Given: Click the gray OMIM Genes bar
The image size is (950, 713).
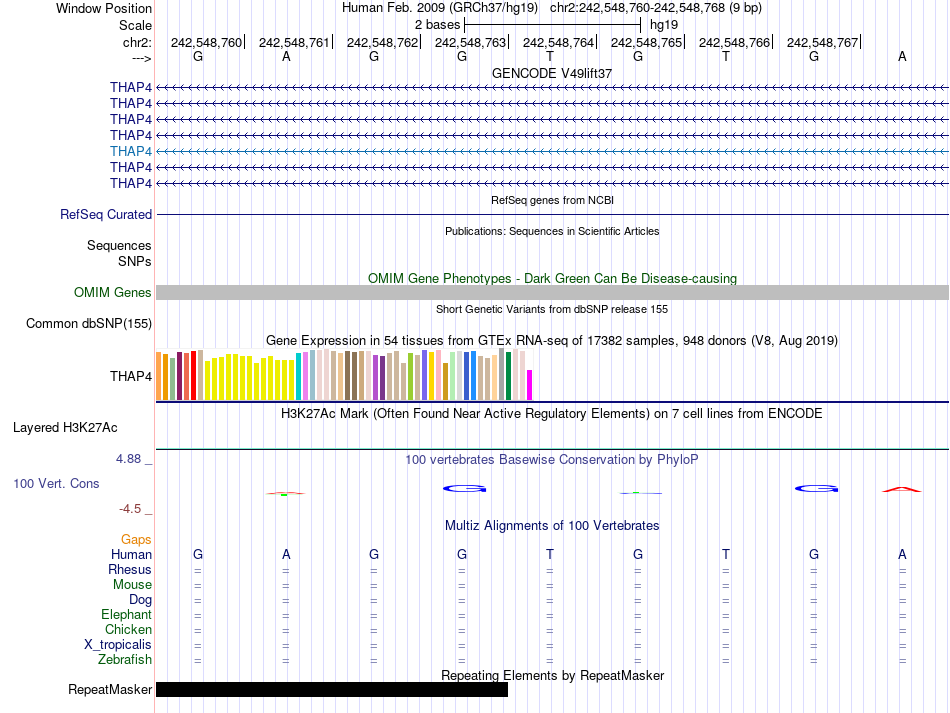Looking at the screenshot, I should (552, 293).
